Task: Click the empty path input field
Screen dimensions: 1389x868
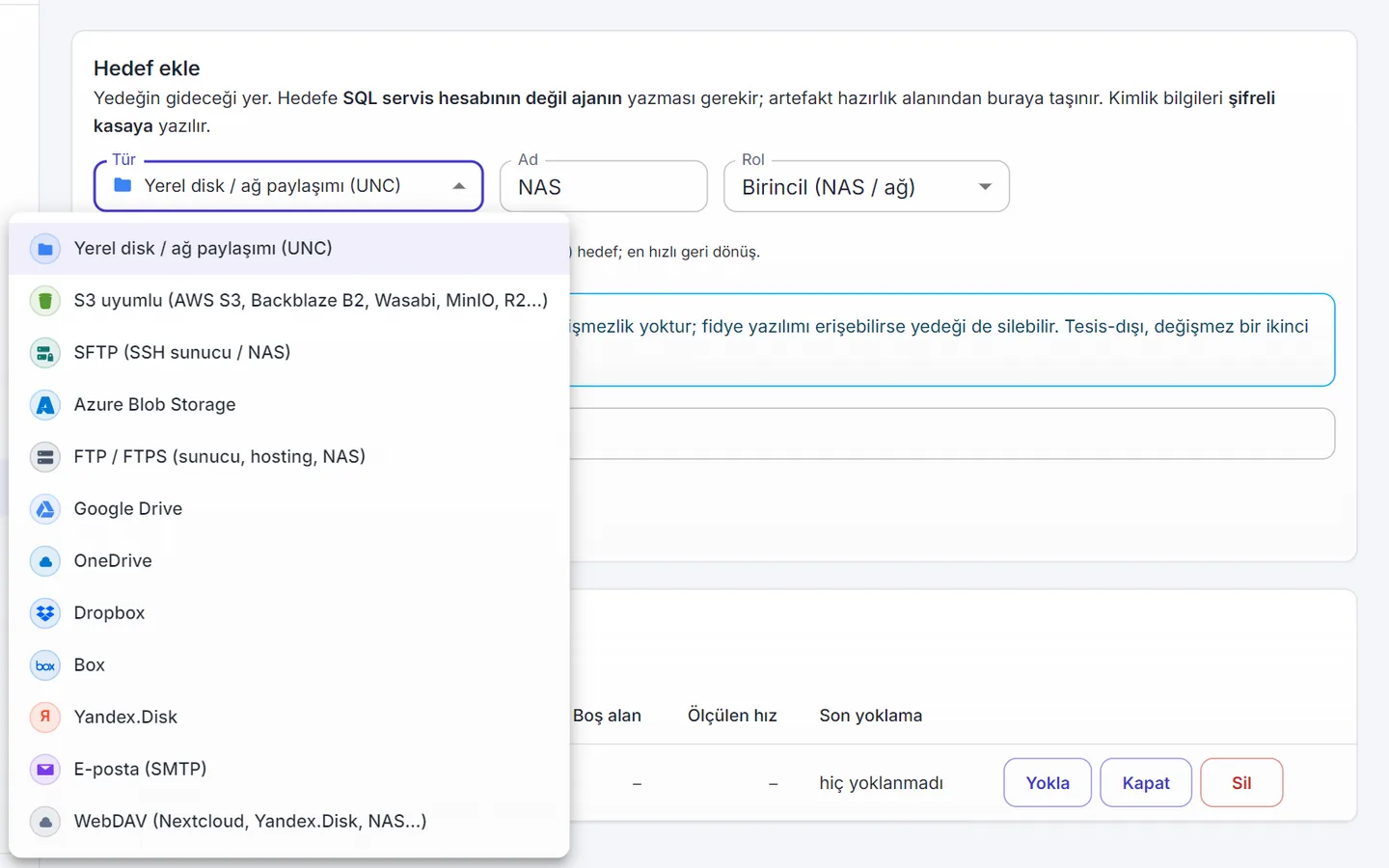Action: (x=952, y=434)
